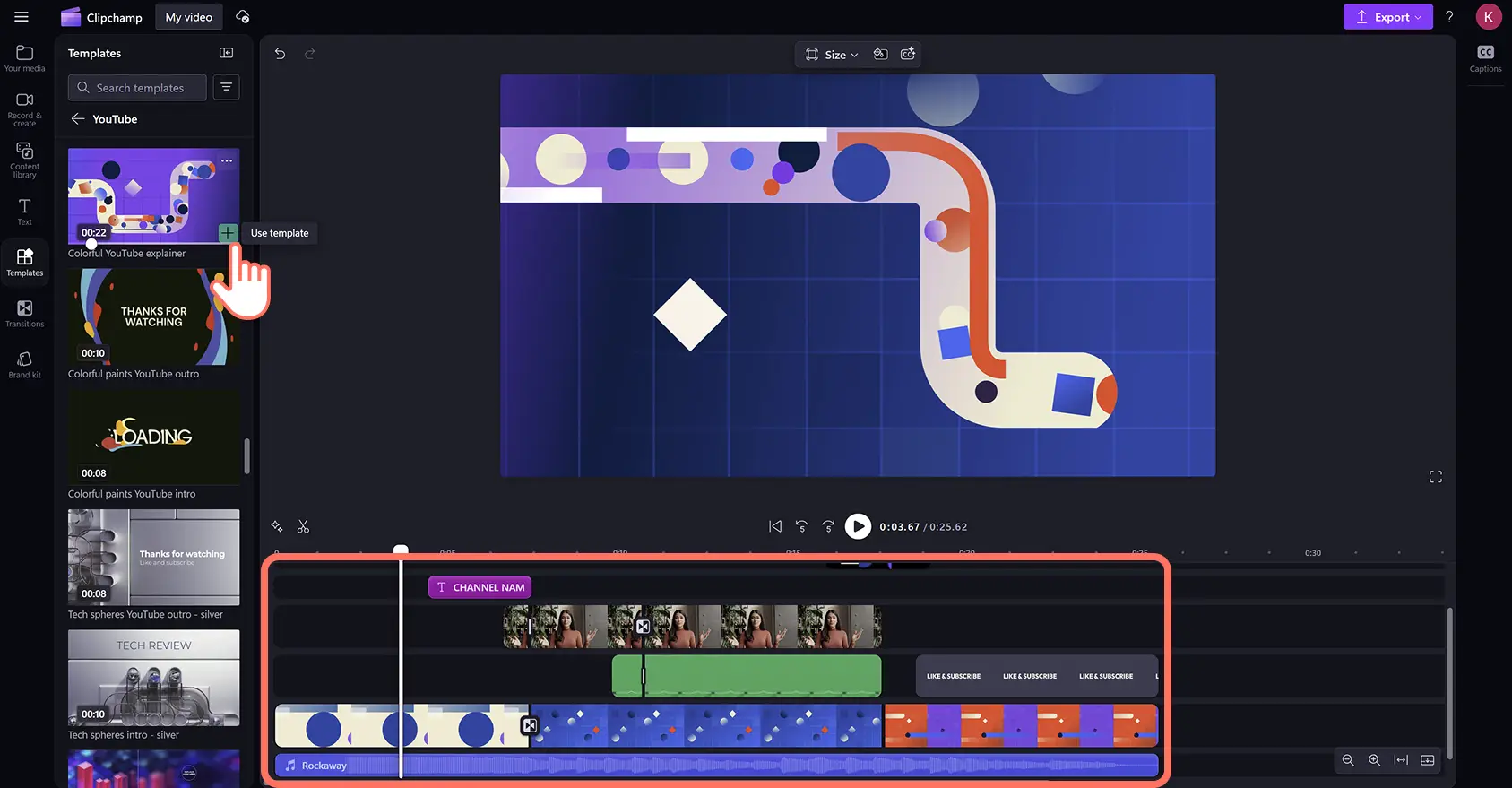Go back from YouTube category
Image resolution: width=1512 pixels, height=788 pixels.
coord(78,118)
